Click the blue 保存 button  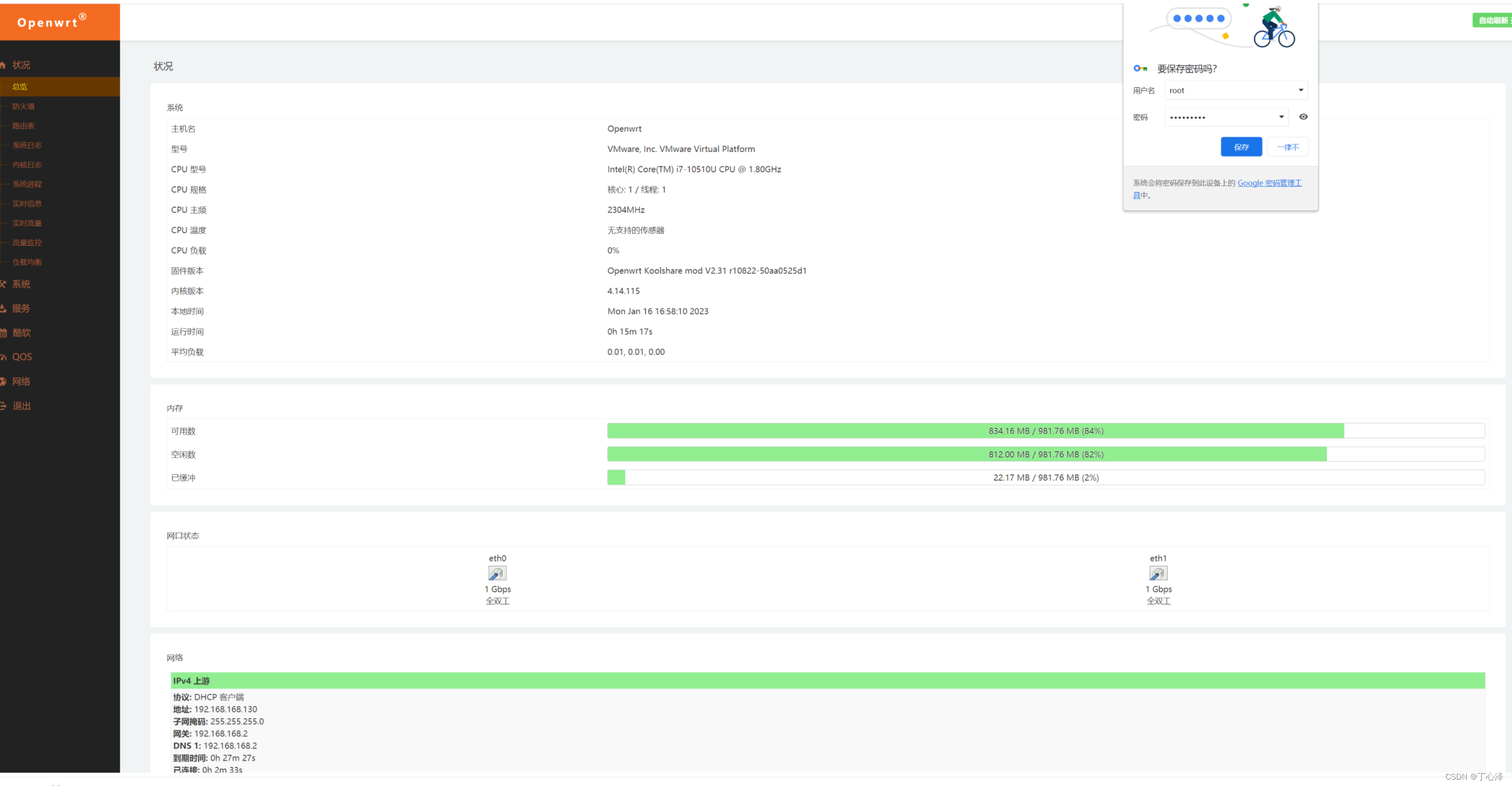point(1241,147)
